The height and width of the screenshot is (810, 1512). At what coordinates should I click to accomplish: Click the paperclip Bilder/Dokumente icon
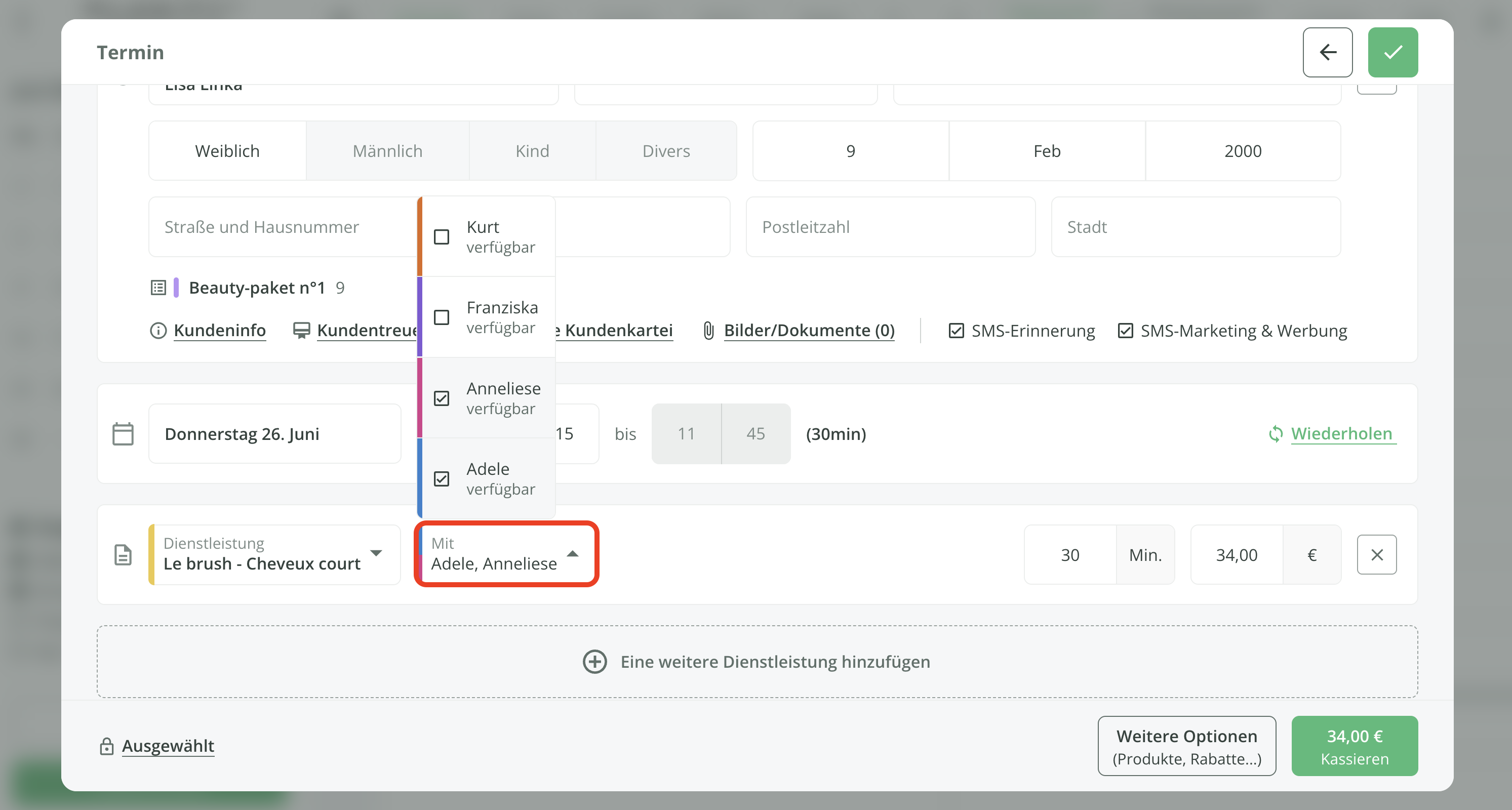pos(708,331)
